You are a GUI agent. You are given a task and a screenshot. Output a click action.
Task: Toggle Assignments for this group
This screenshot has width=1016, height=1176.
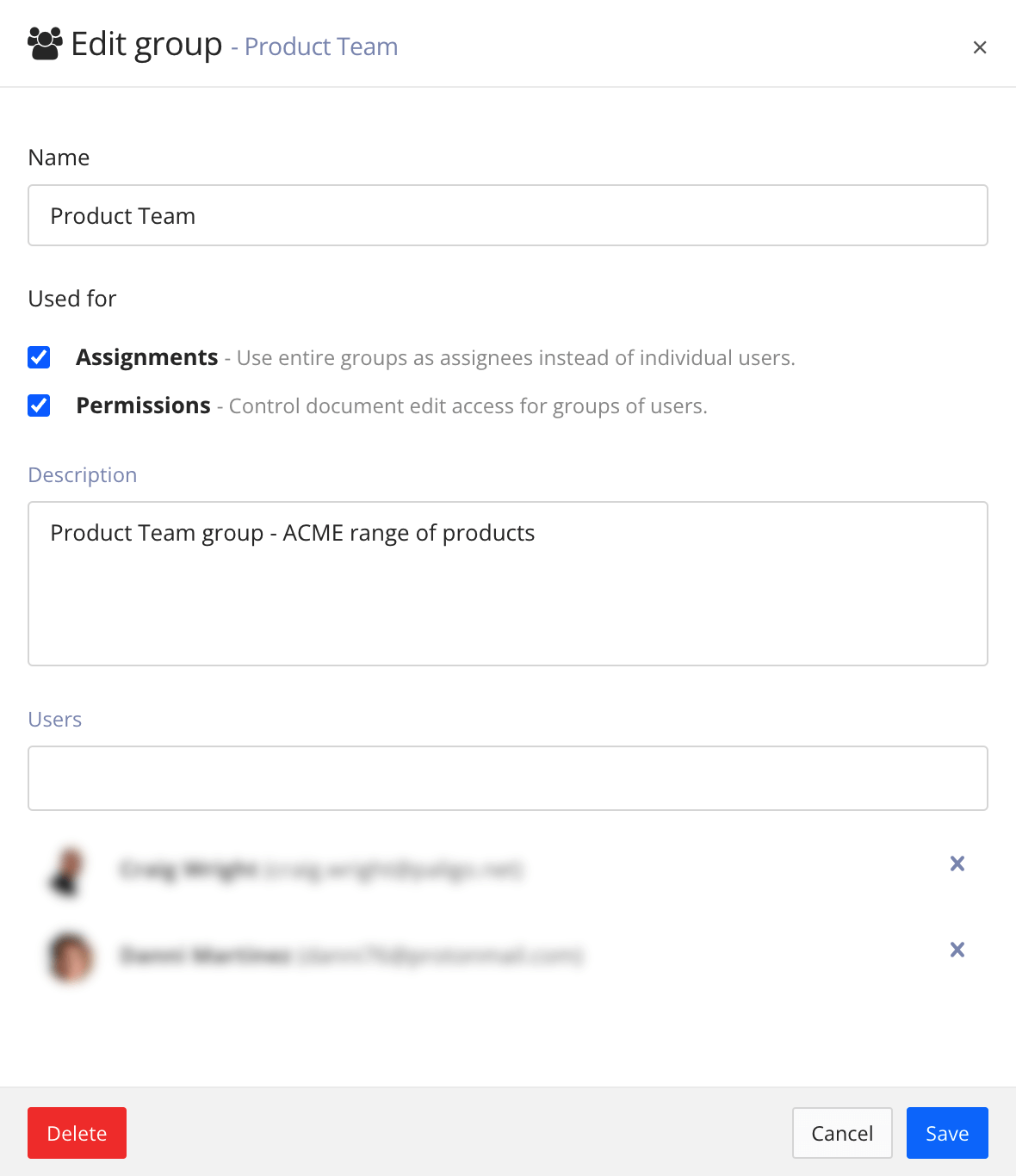click(x=39, y=356)
